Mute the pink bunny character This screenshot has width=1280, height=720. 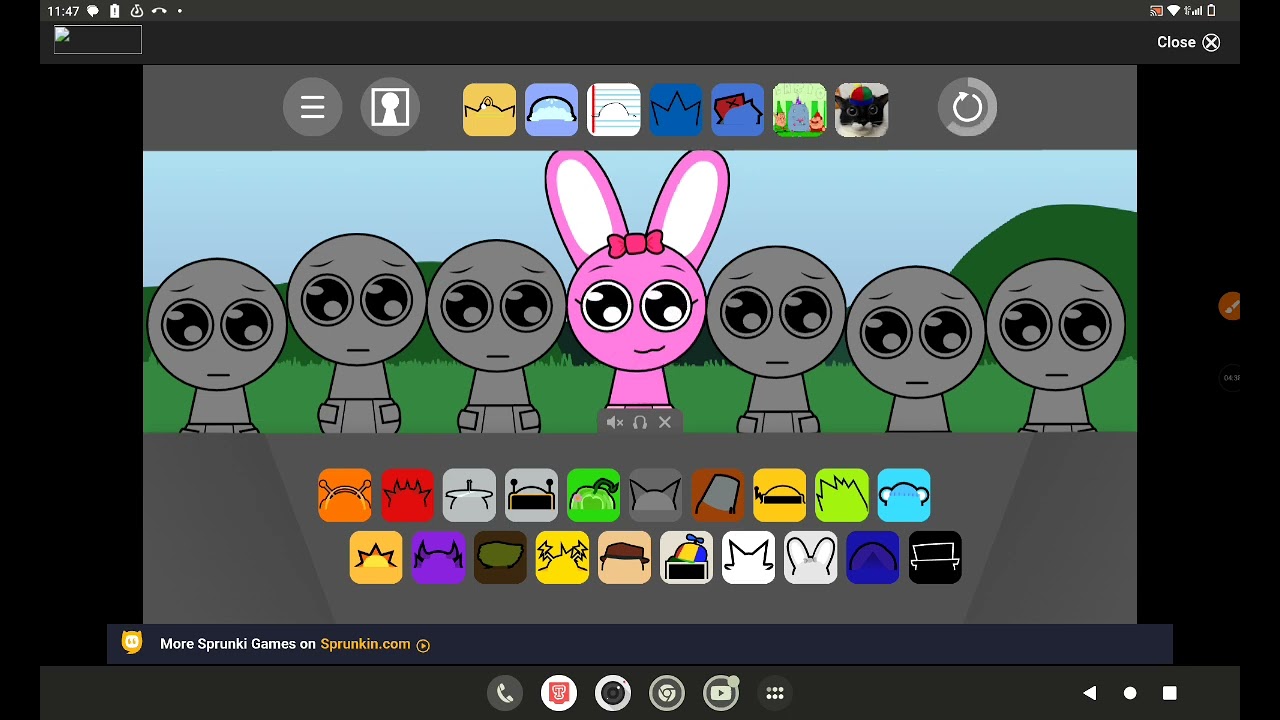point(615,423)
